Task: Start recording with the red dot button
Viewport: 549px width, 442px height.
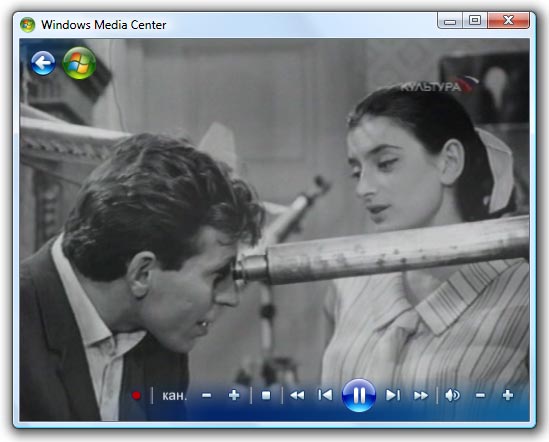Action: 136,395
